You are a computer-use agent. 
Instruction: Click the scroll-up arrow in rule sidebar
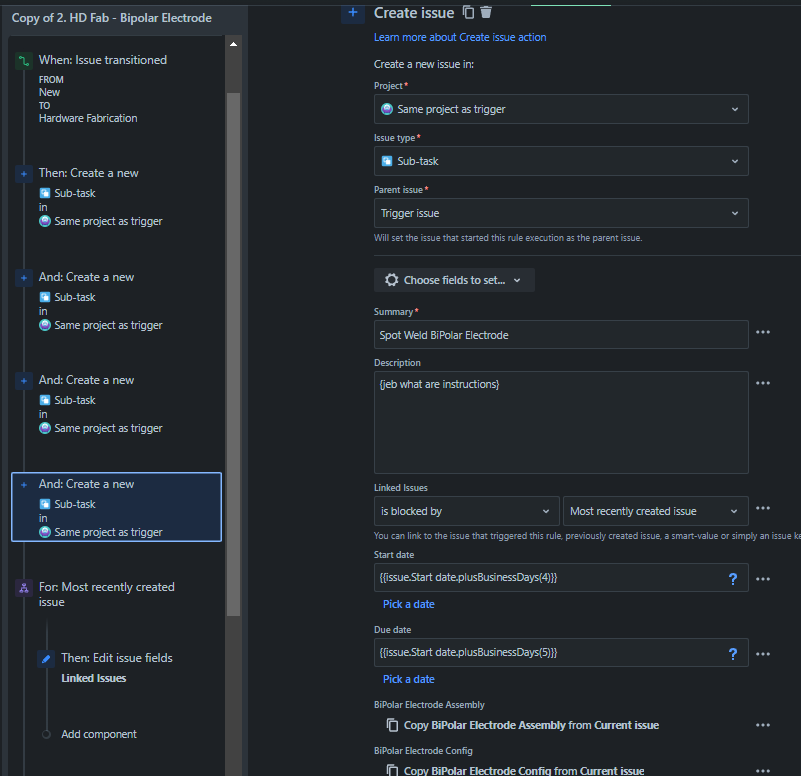tap(233, 44)
